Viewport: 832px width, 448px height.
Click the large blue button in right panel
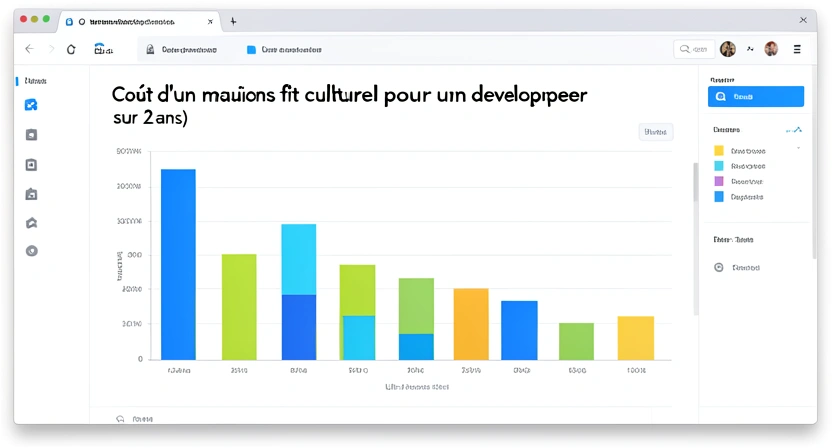(756, 97)
